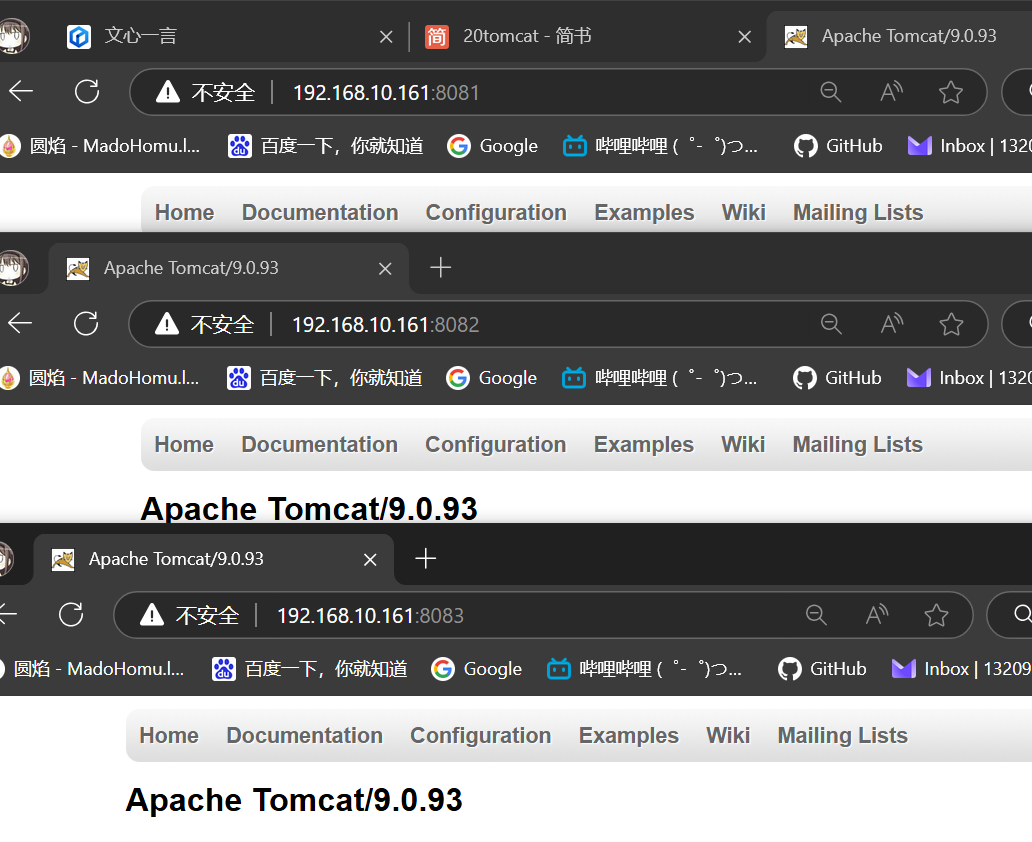
Task: Open GitHub bookmark in 8083 window
Action: coord(821,668)
